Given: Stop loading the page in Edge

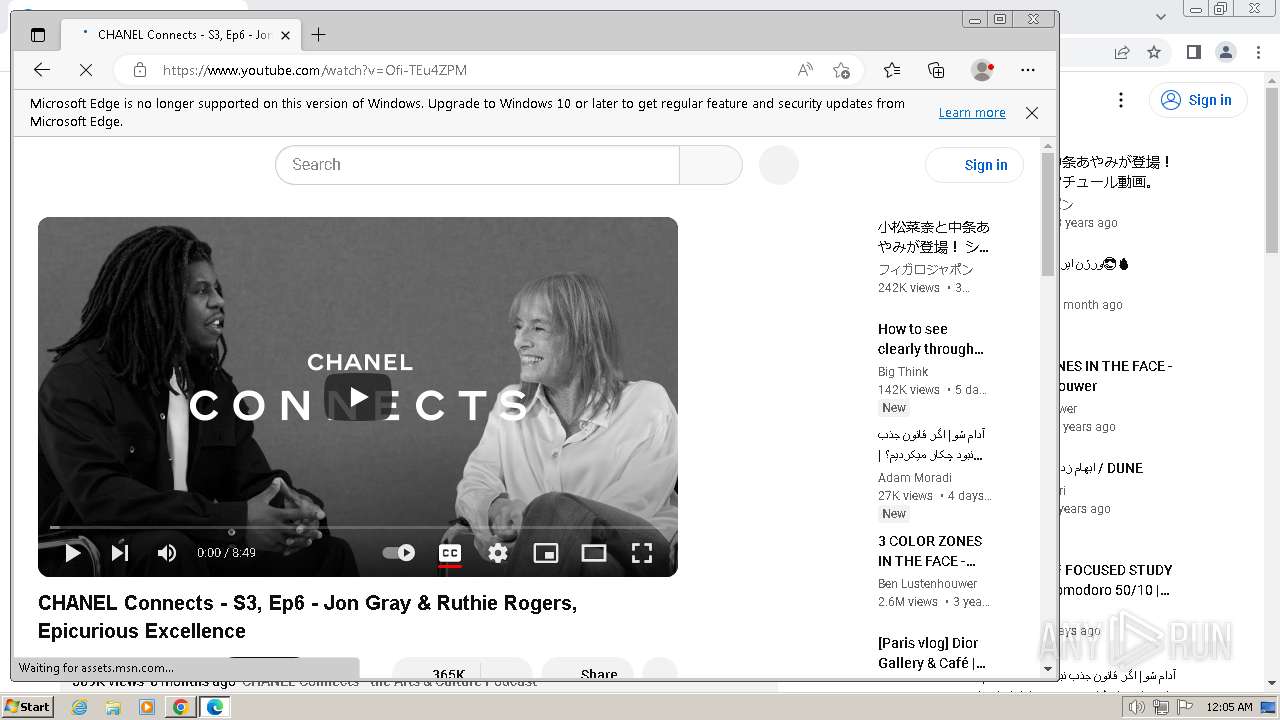Looking at the screenshot, I should (x=86, y=70).
